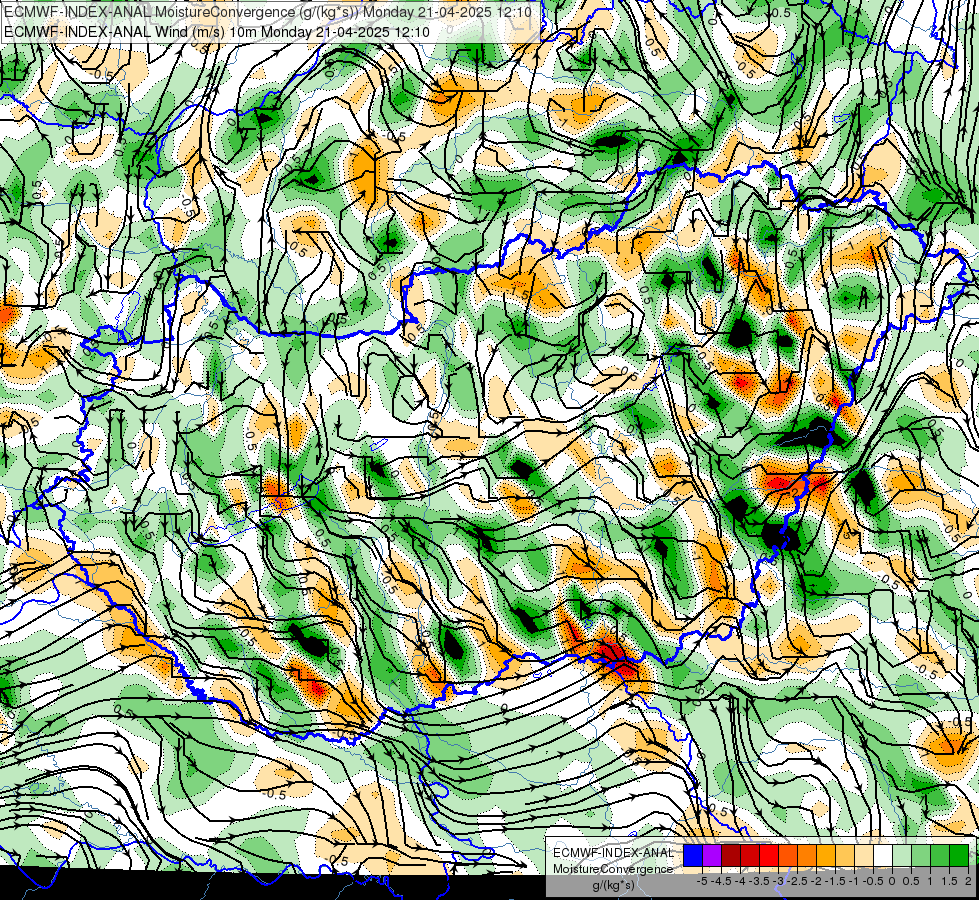Screen dimensions: 979x900
Task: Click the darkest green swatch ending at 2
Action: (x=959, y=856)
